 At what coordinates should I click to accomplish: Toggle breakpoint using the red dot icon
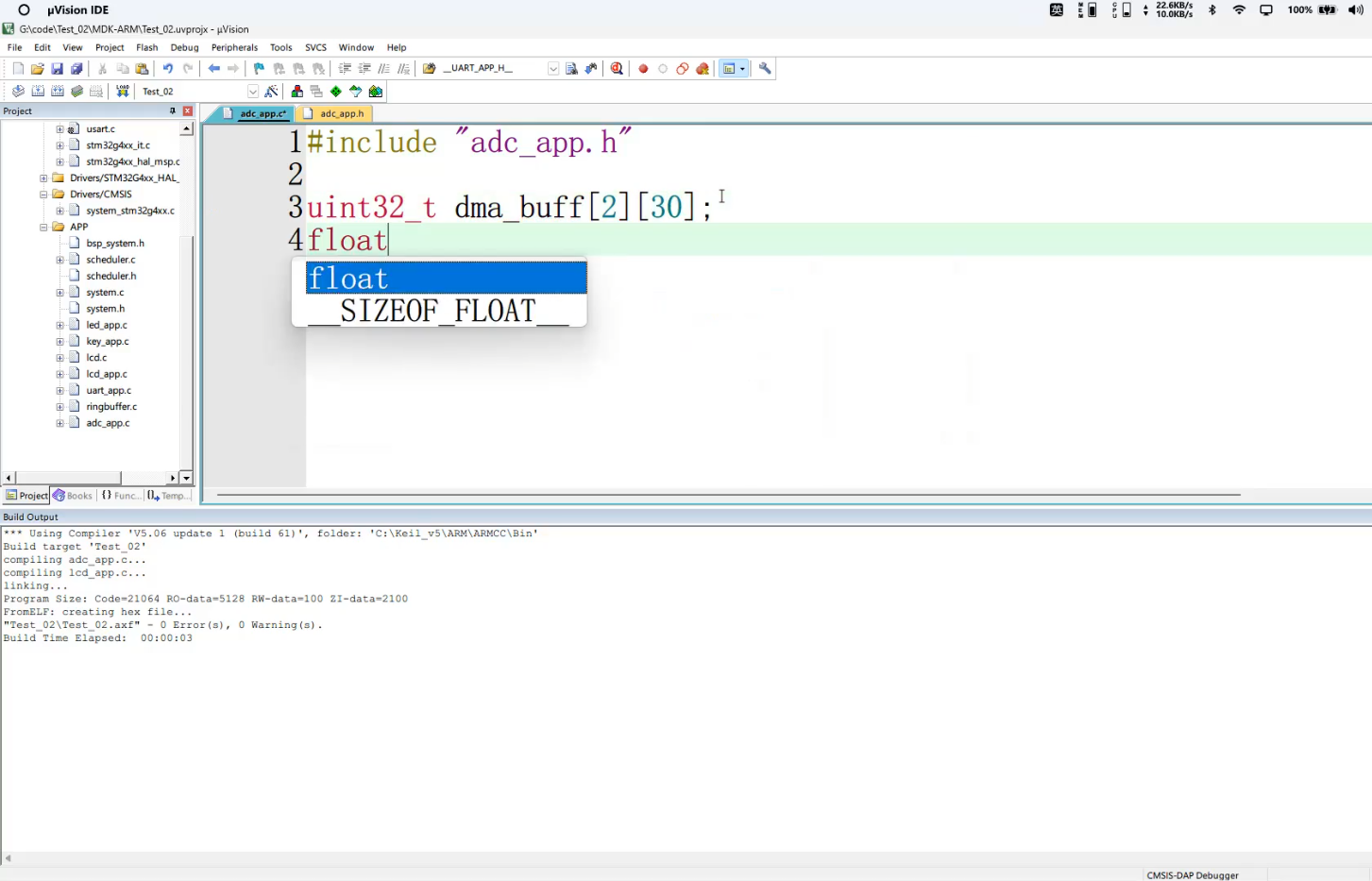pos(643,69)
